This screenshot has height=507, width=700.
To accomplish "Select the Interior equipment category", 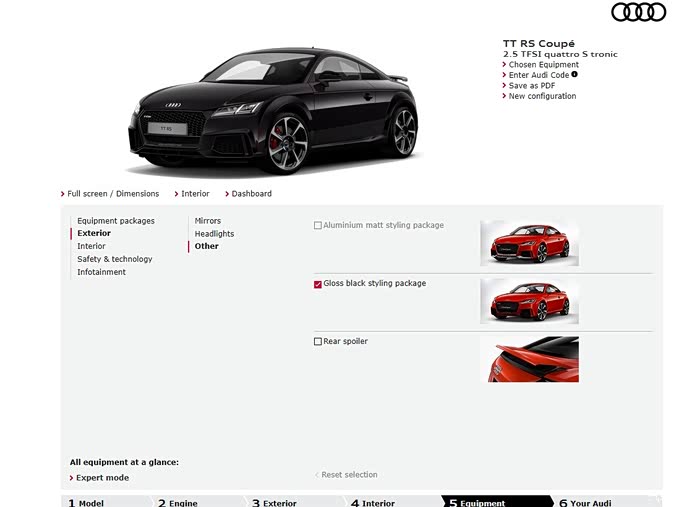I will (91, 246).
